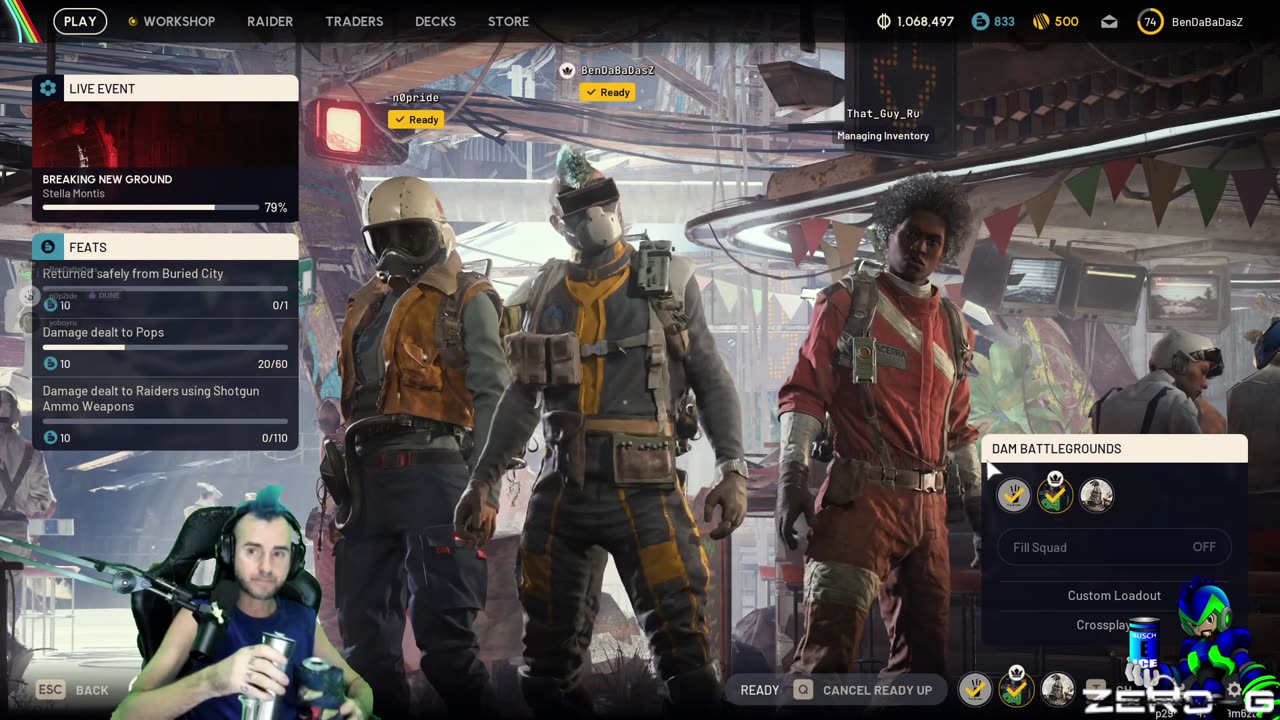
Task: Click the third squad portrait icon in the bottom bar
Action: (1058, 689)
